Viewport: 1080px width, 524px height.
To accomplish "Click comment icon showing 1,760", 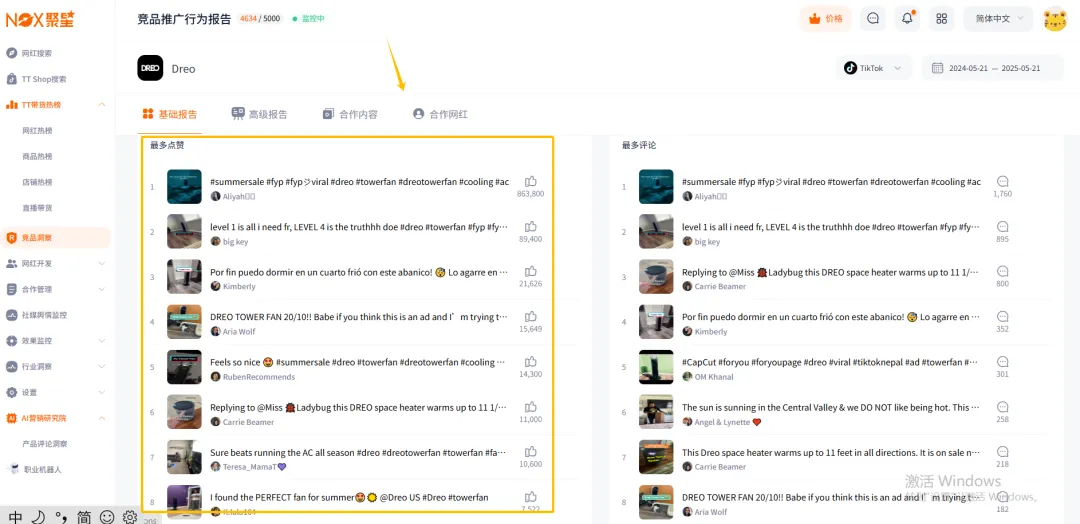I will (x=1002, y=182).
